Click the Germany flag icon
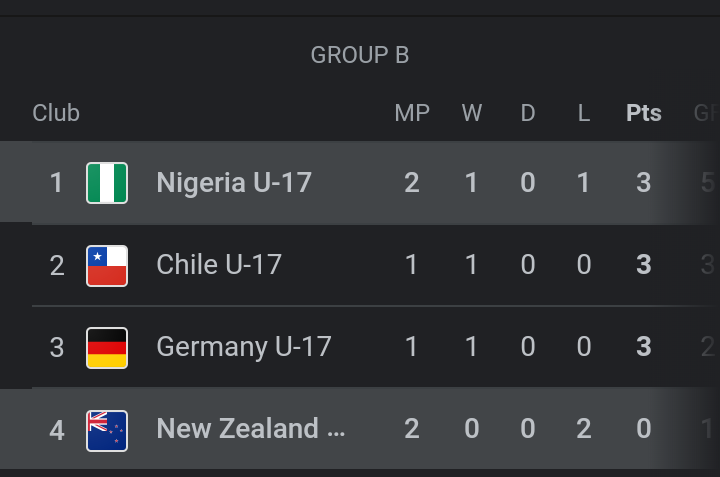 107,347
